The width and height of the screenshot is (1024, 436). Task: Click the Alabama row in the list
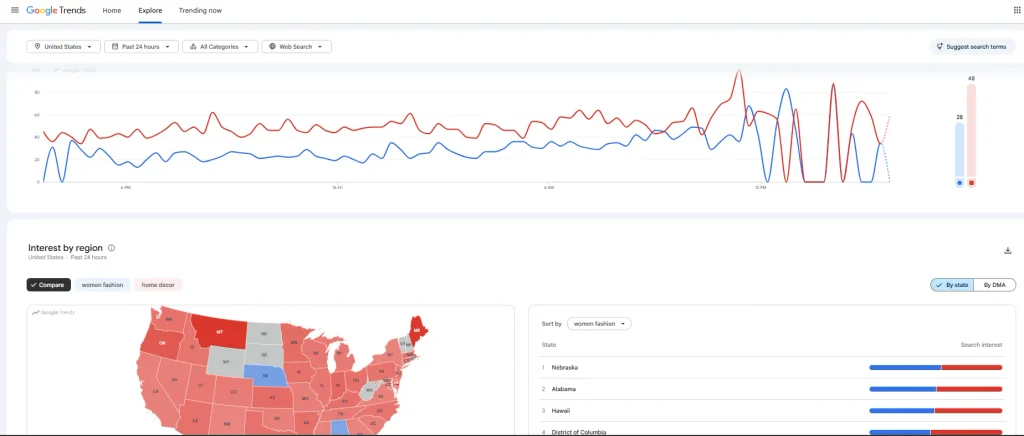772,389
